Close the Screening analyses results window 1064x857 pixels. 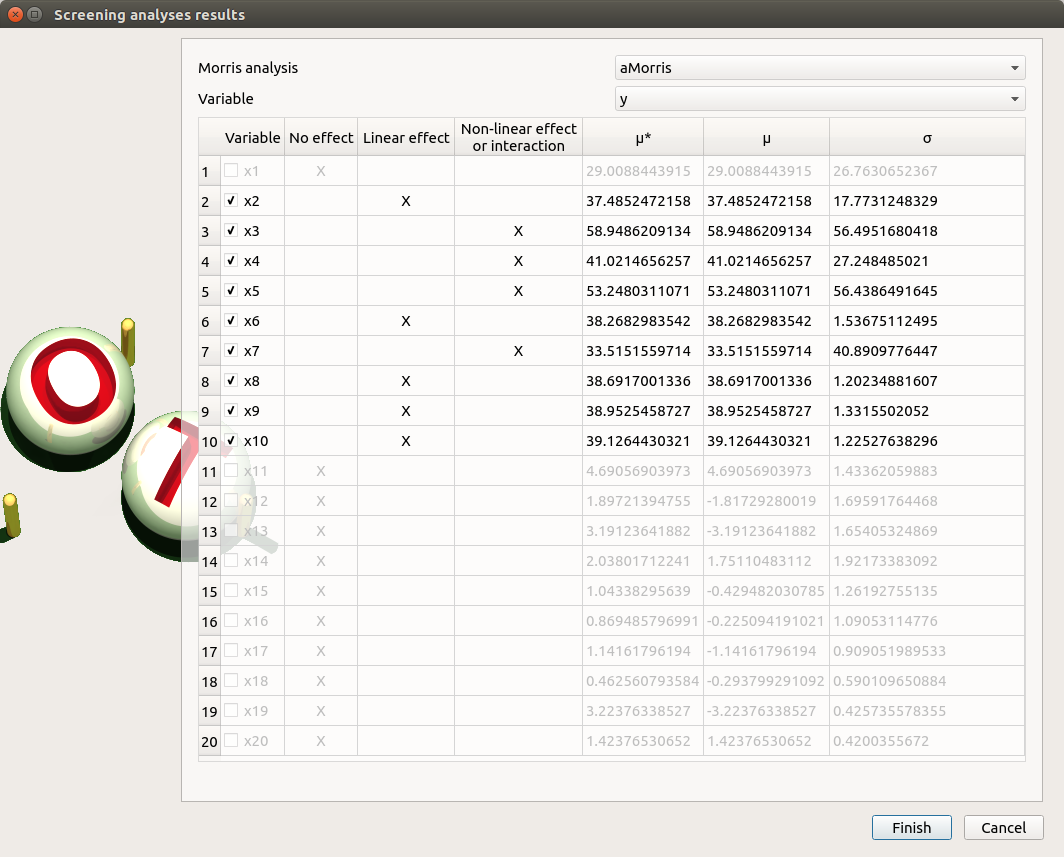point(16,15)
